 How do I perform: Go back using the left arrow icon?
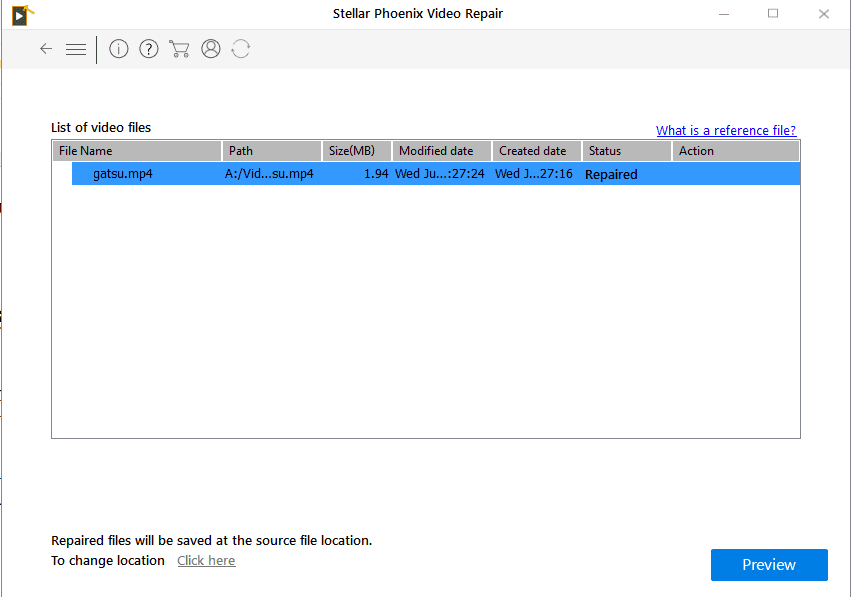pyautogui.click(x=46, y=49)
